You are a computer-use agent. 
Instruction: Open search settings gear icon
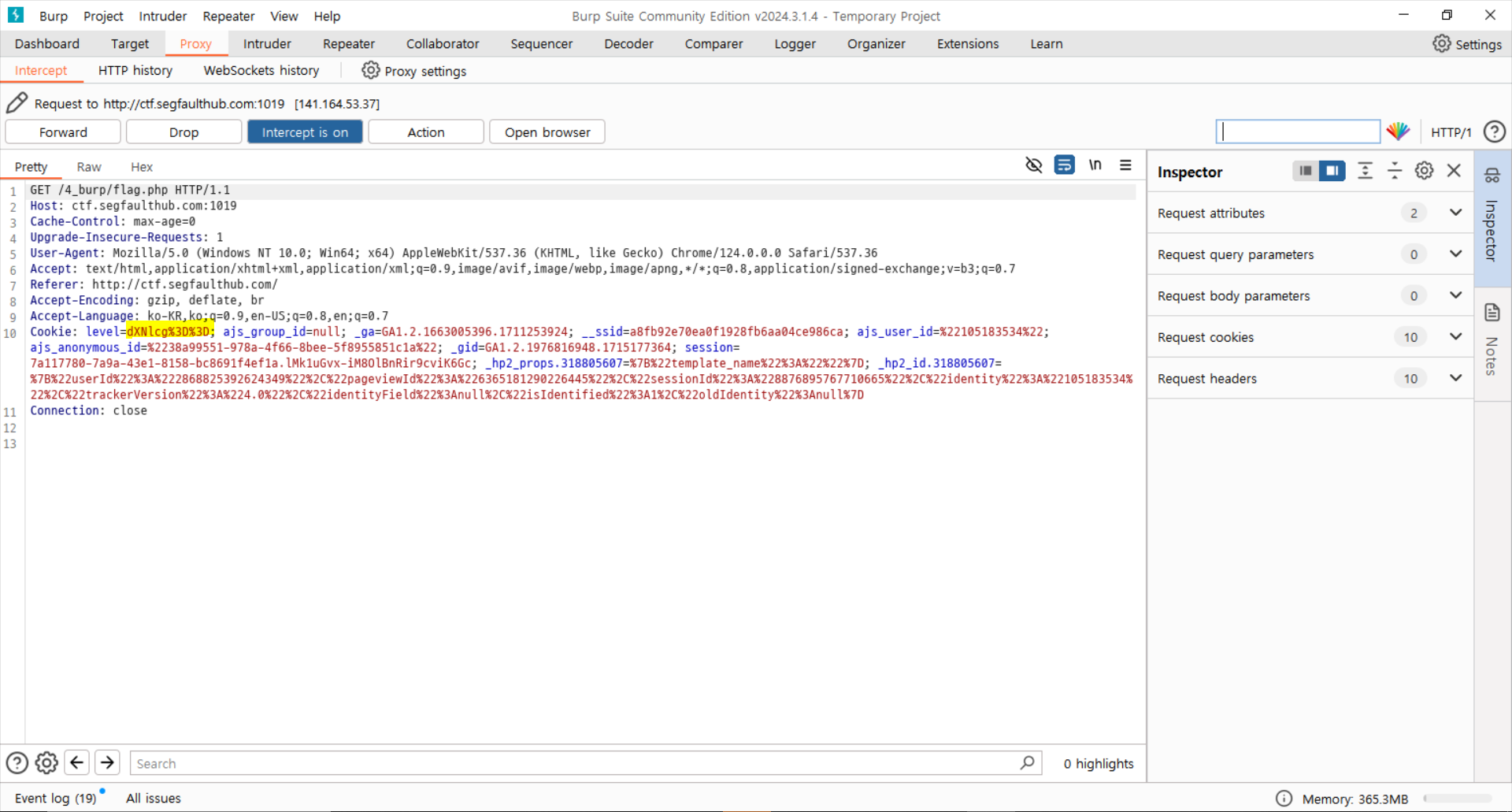(46, 762)
